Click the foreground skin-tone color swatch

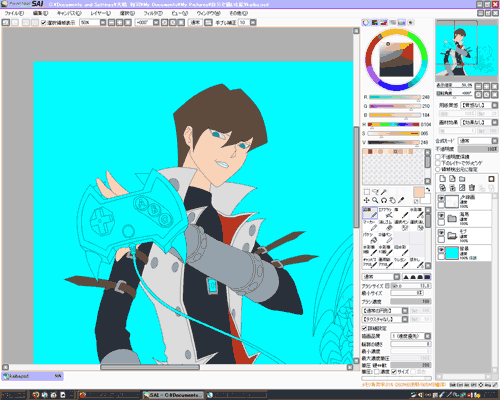pyautogui.click(x=419, y=192)
